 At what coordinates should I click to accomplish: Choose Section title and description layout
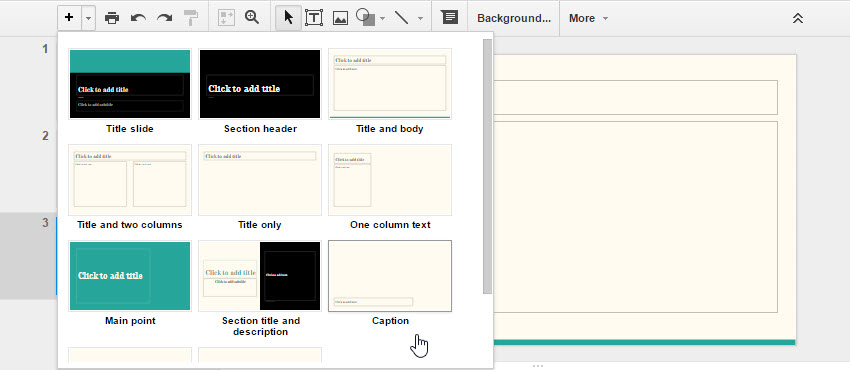pyautogui.click(x=260, y=276)
